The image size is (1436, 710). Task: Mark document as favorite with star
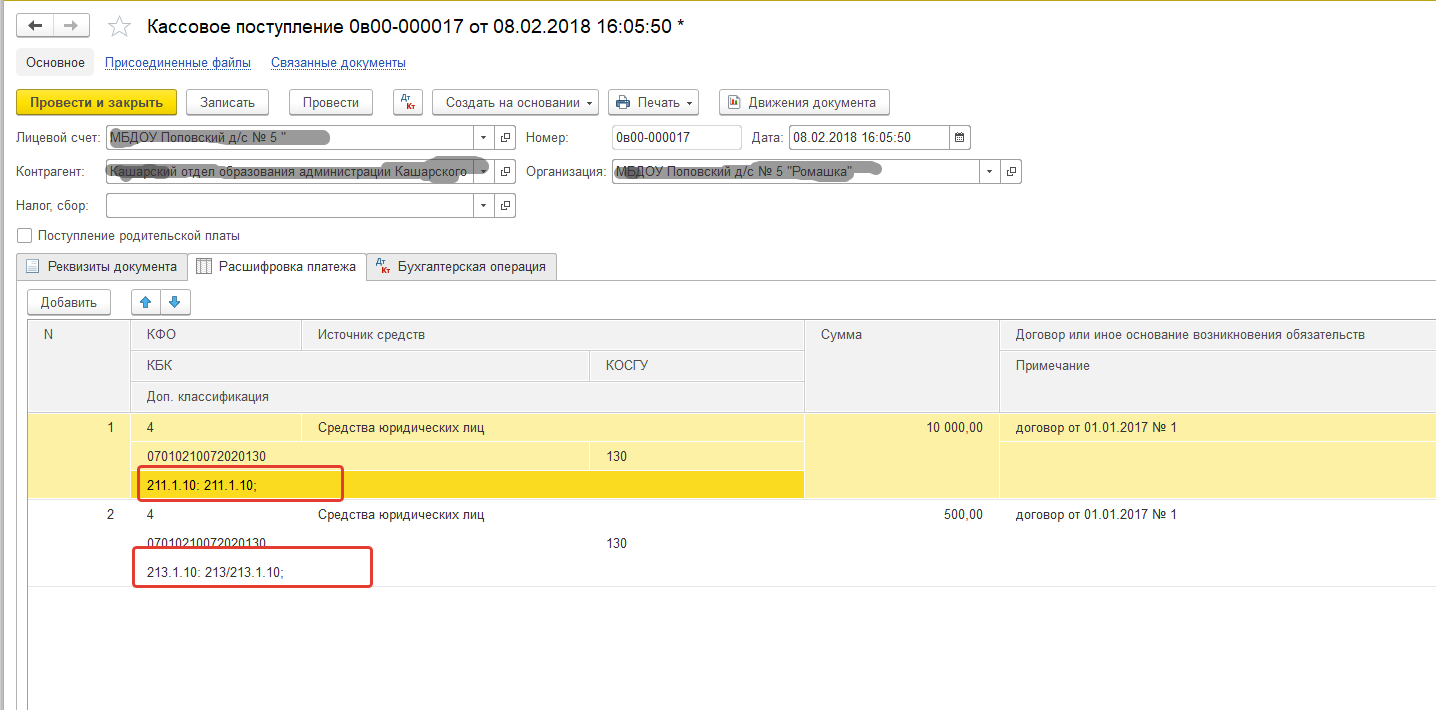point(119,27)
